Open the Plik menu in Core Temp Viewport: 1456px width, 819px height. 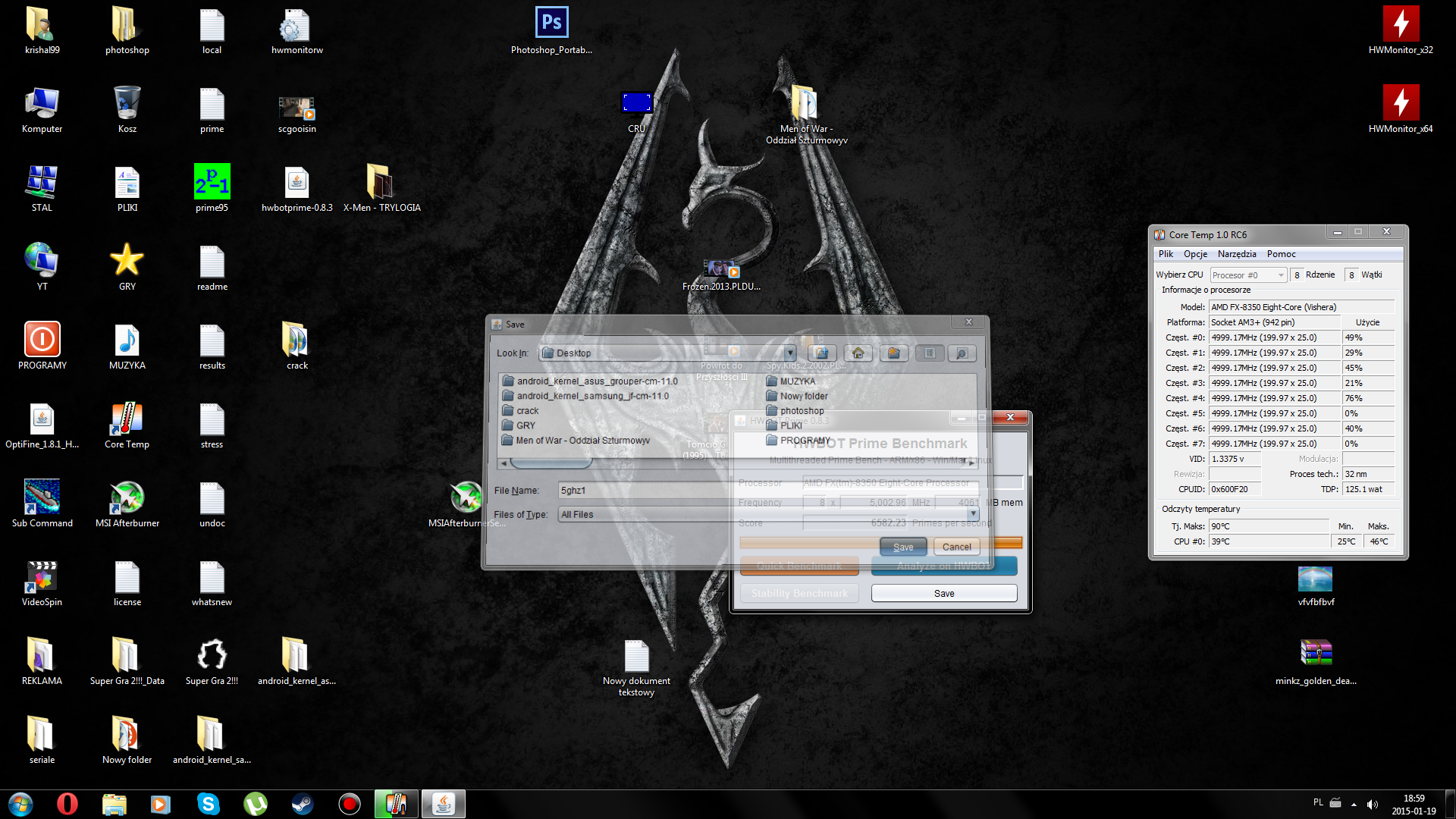click(x=1166, y=254)
